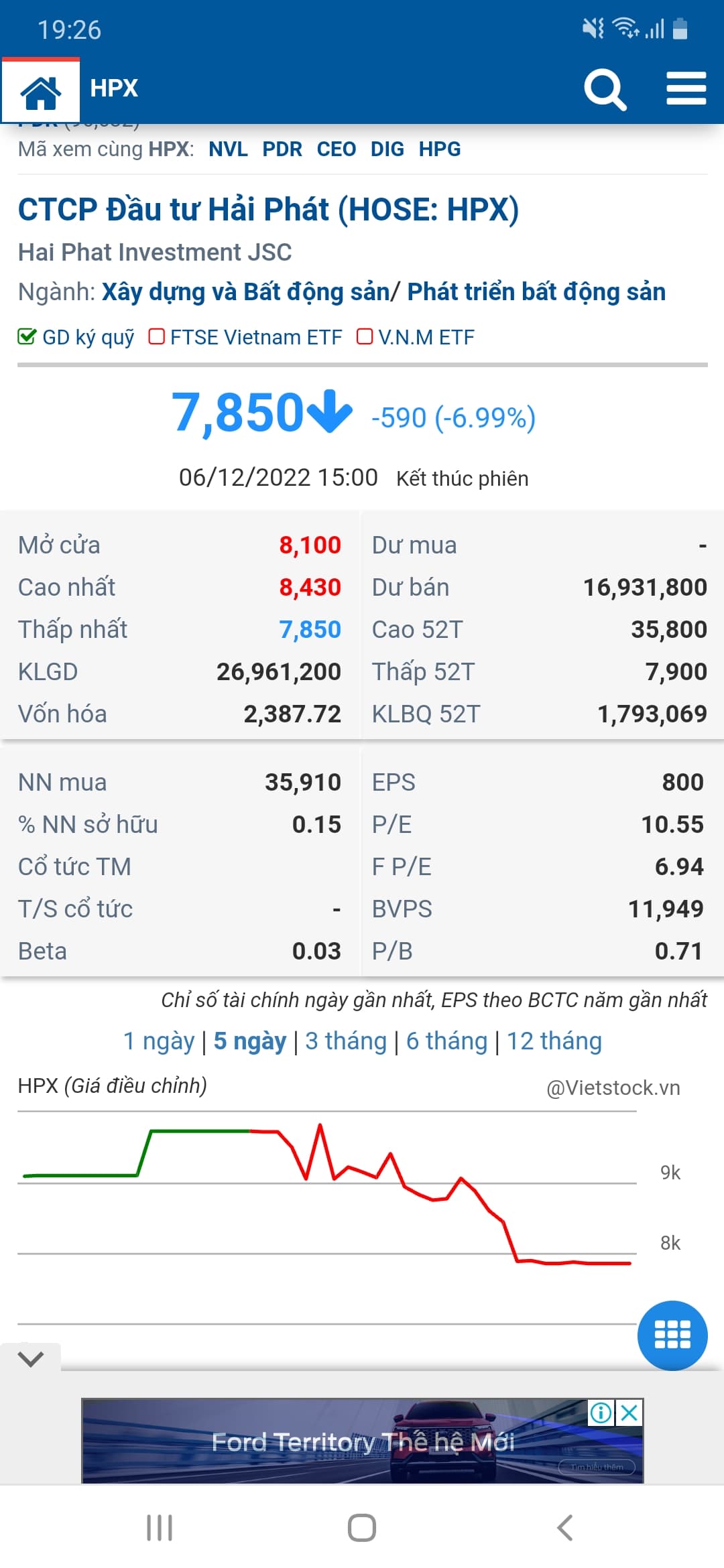Open the Ford Territory ad banner

coord(362,1442)
